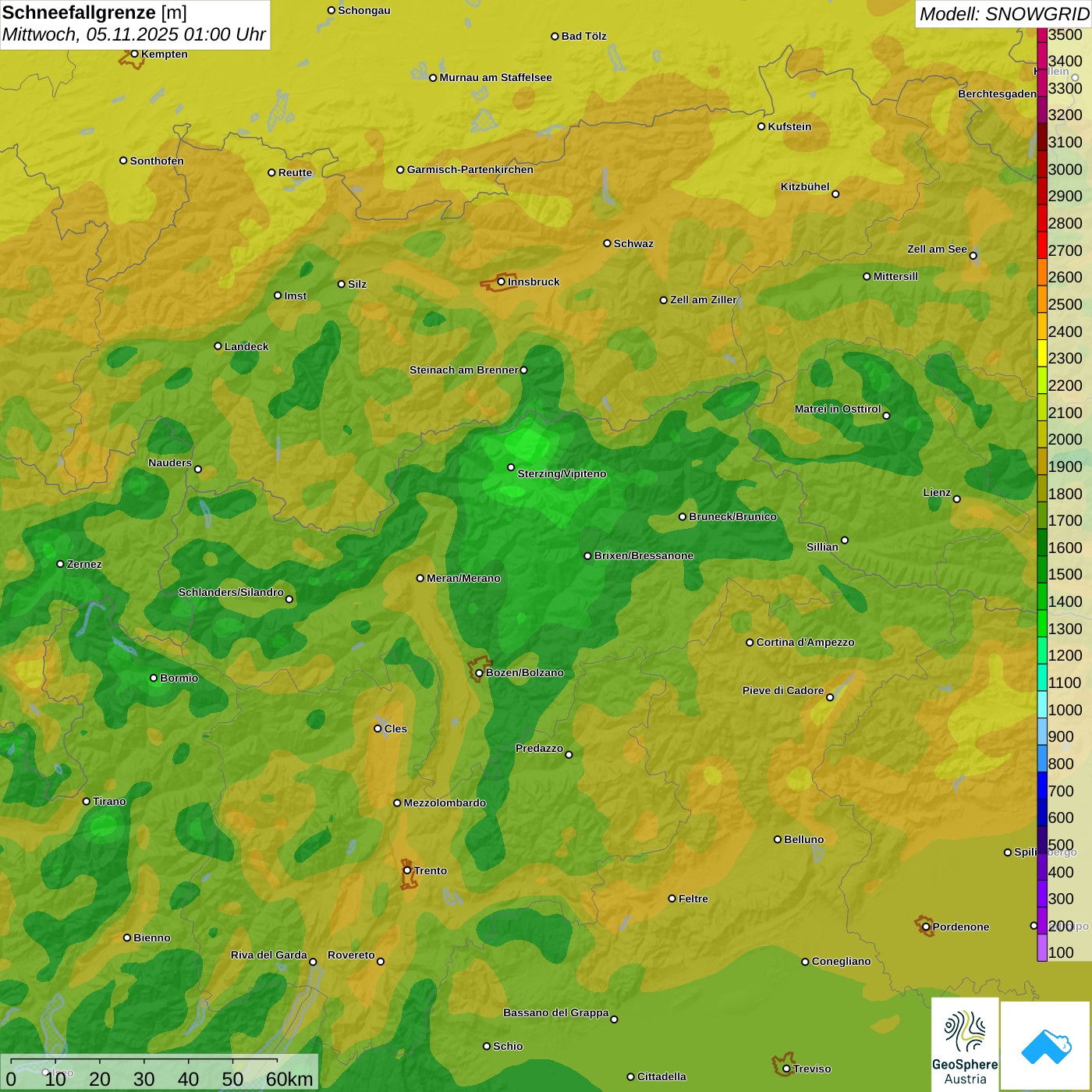Viewport: 1092px width, 1092px height.
Task: Select the Zernez marker dot
Action: coord(60,564)
